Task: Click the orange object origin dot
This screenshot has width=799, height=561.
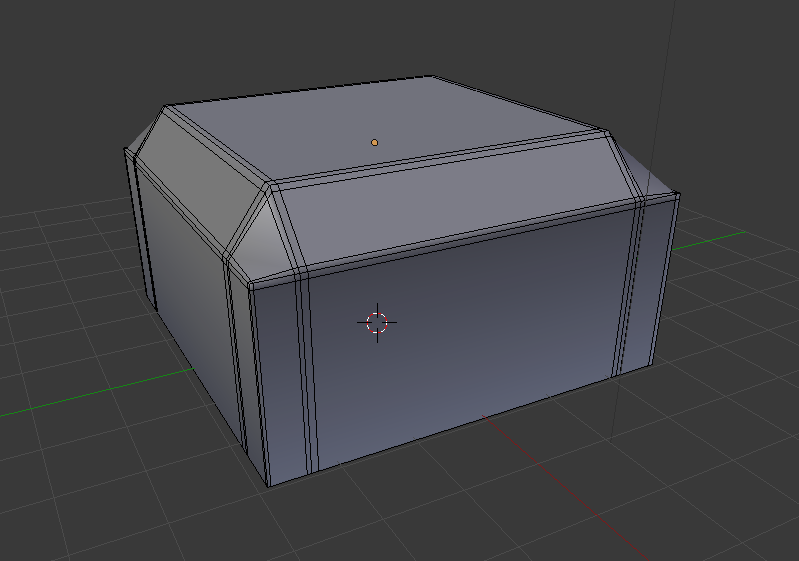Action: (375, 143)
